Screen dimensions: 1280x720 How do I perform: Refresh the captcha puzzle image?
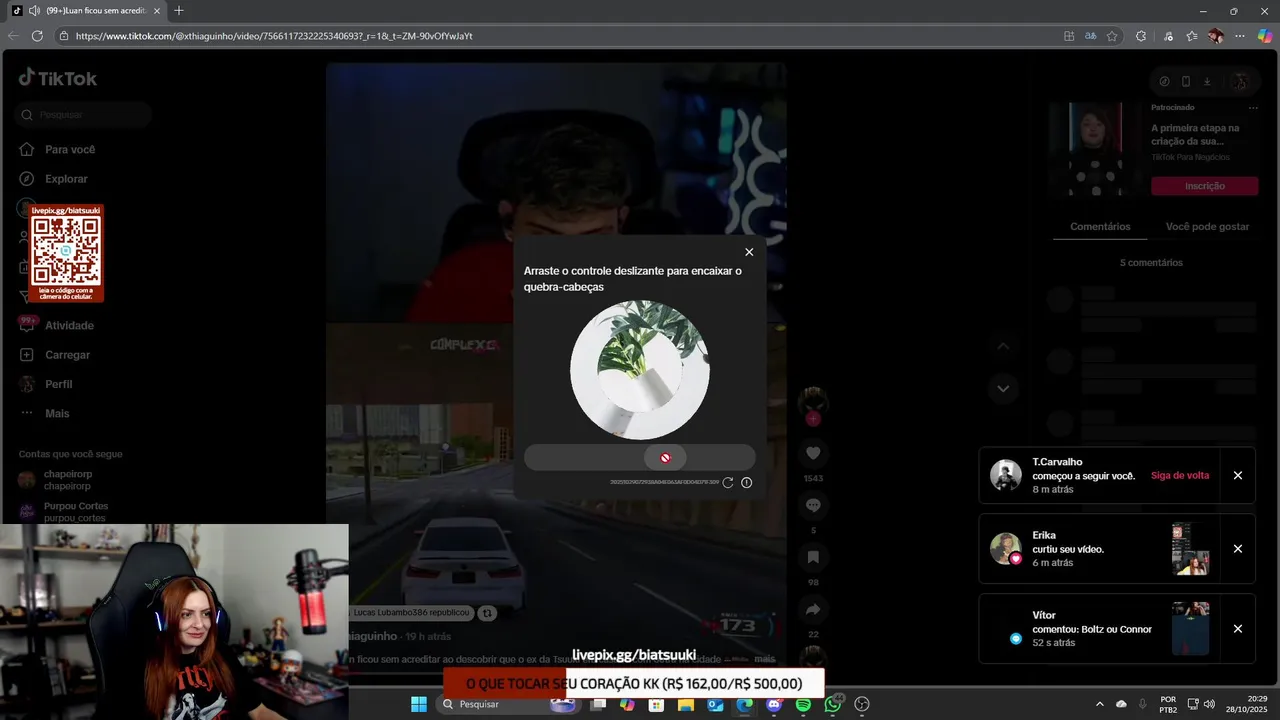tap(728, 482)
